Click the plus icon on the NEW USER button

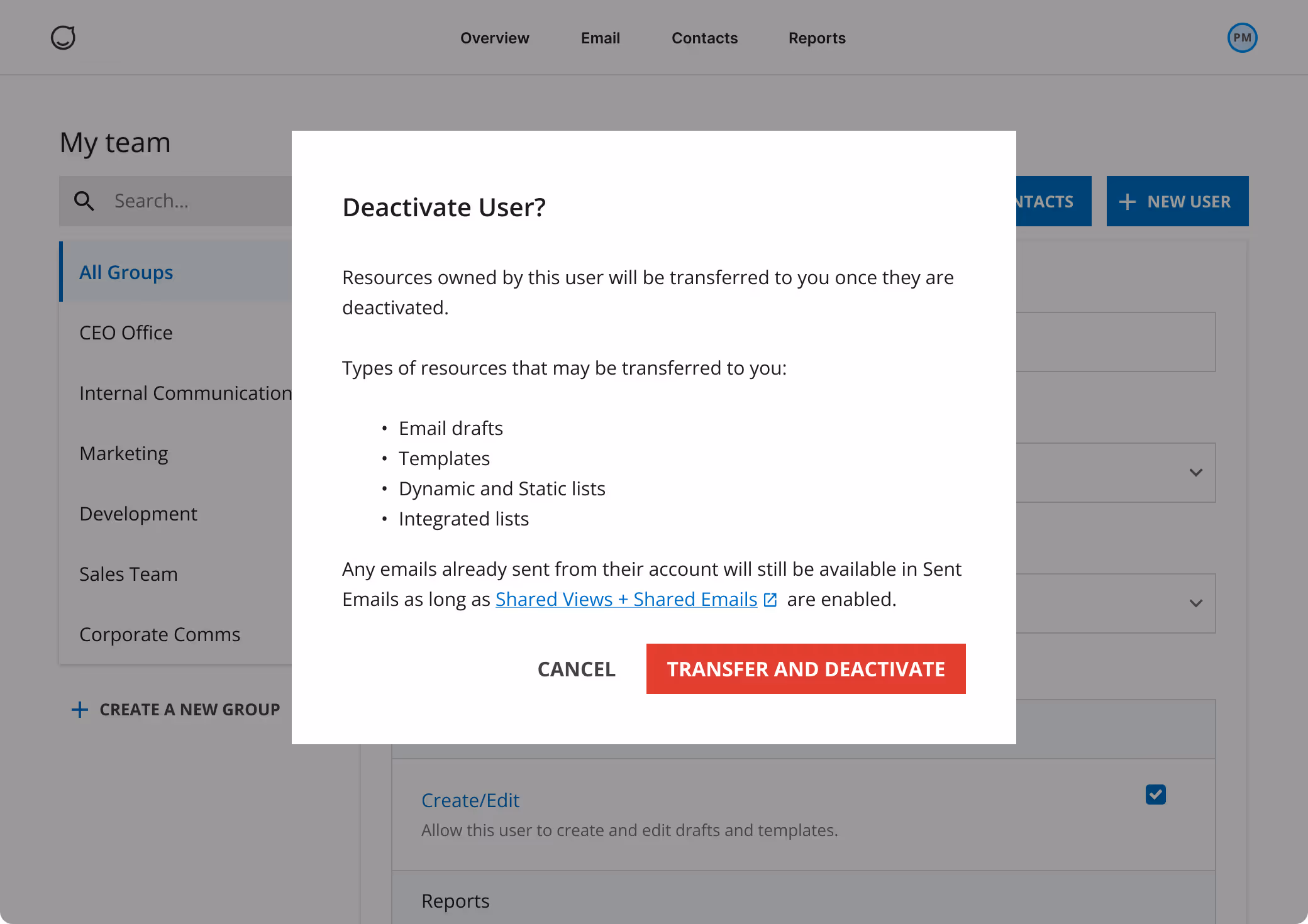tap(1128, 201)
